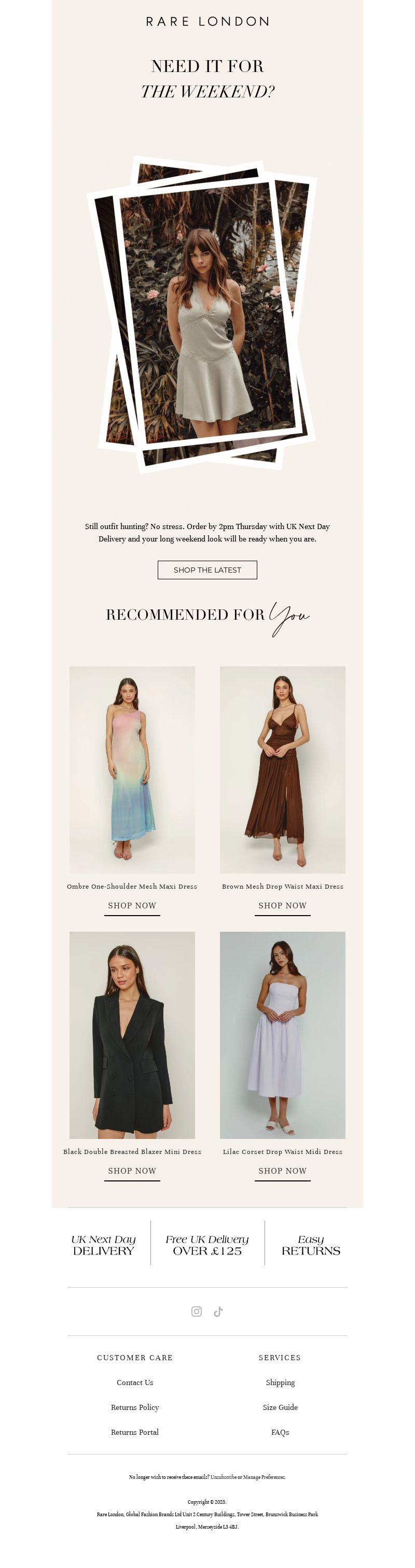
Task: Click the Shop The Latest button
Action: click(207, 570)
